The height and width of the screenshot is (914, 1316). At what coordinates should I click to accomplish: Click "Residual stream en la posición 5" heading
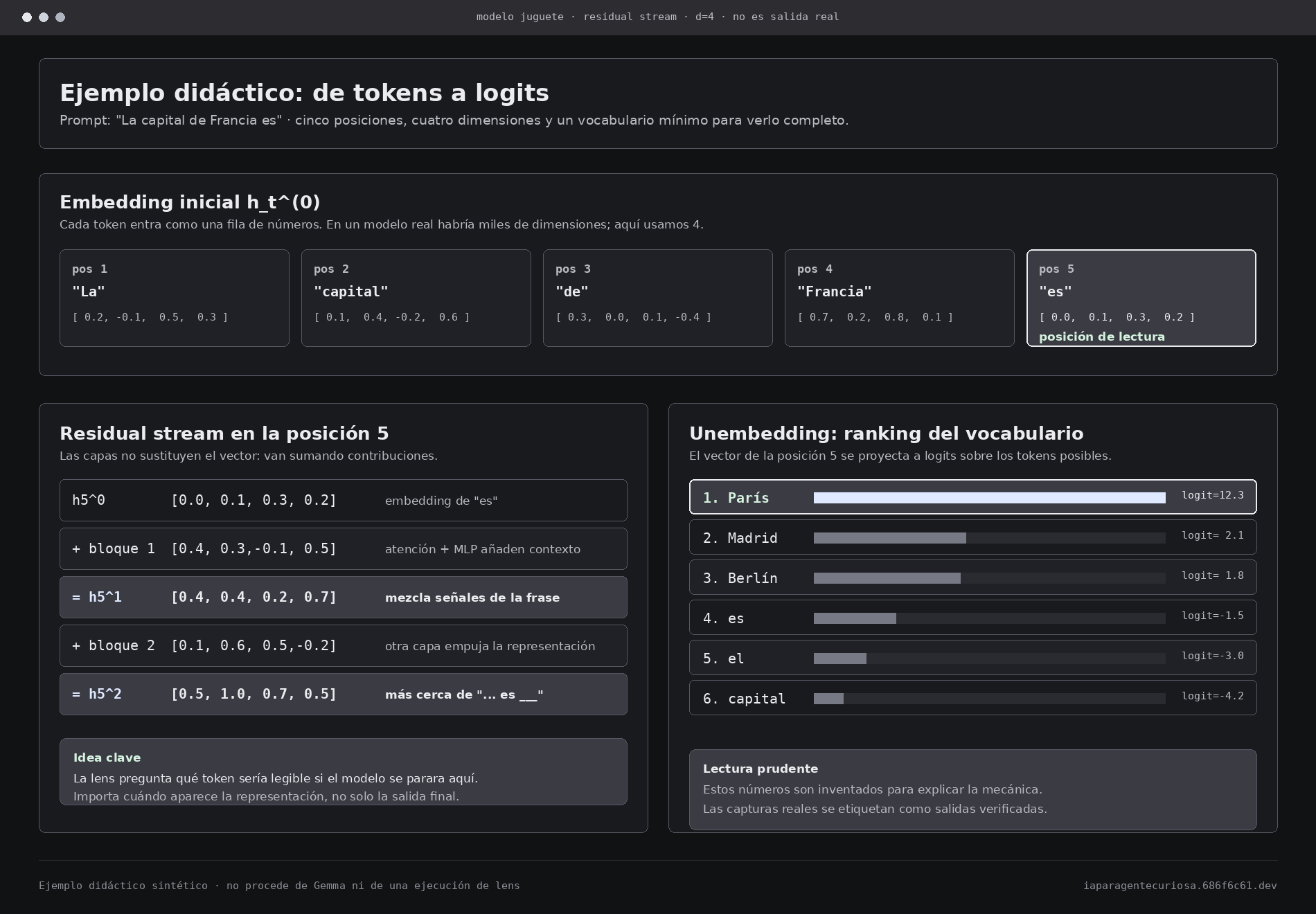[224, 433]
